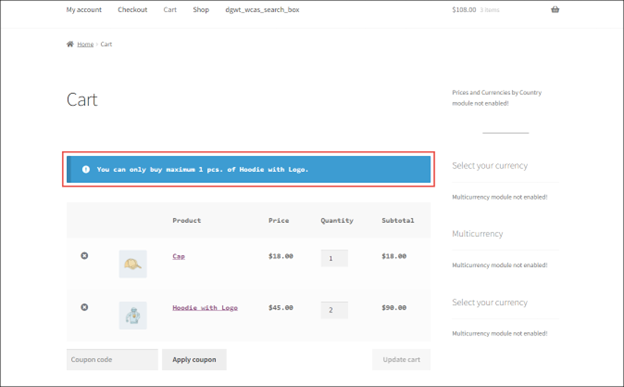Viewport: 624px width, 387px height.
Task: Open the Cap product thumbnail
Action: [133, 264]
